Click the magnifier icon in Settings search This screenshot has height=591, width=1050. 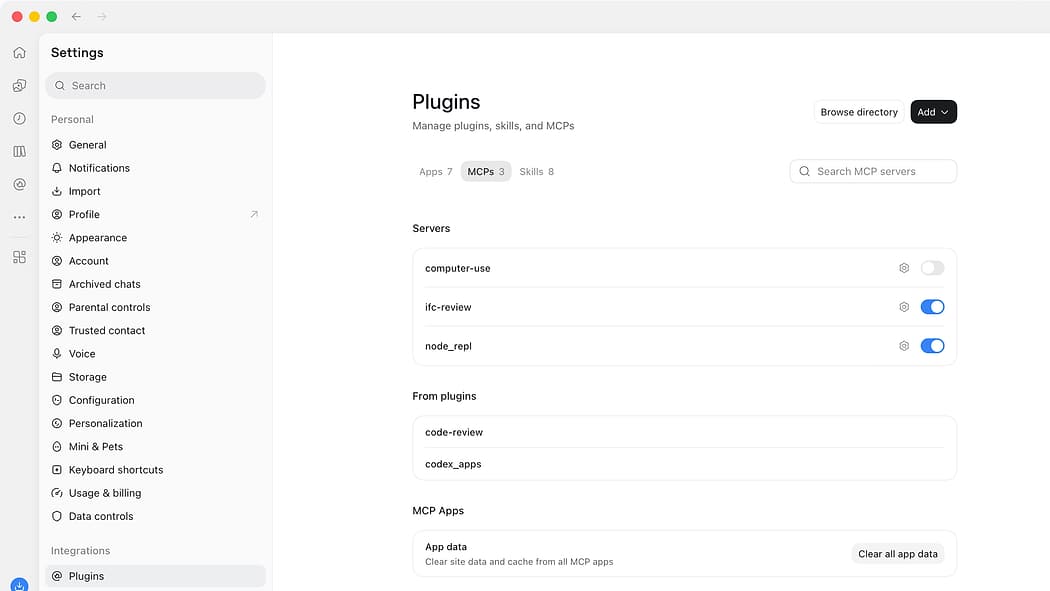tap(60, 86)
